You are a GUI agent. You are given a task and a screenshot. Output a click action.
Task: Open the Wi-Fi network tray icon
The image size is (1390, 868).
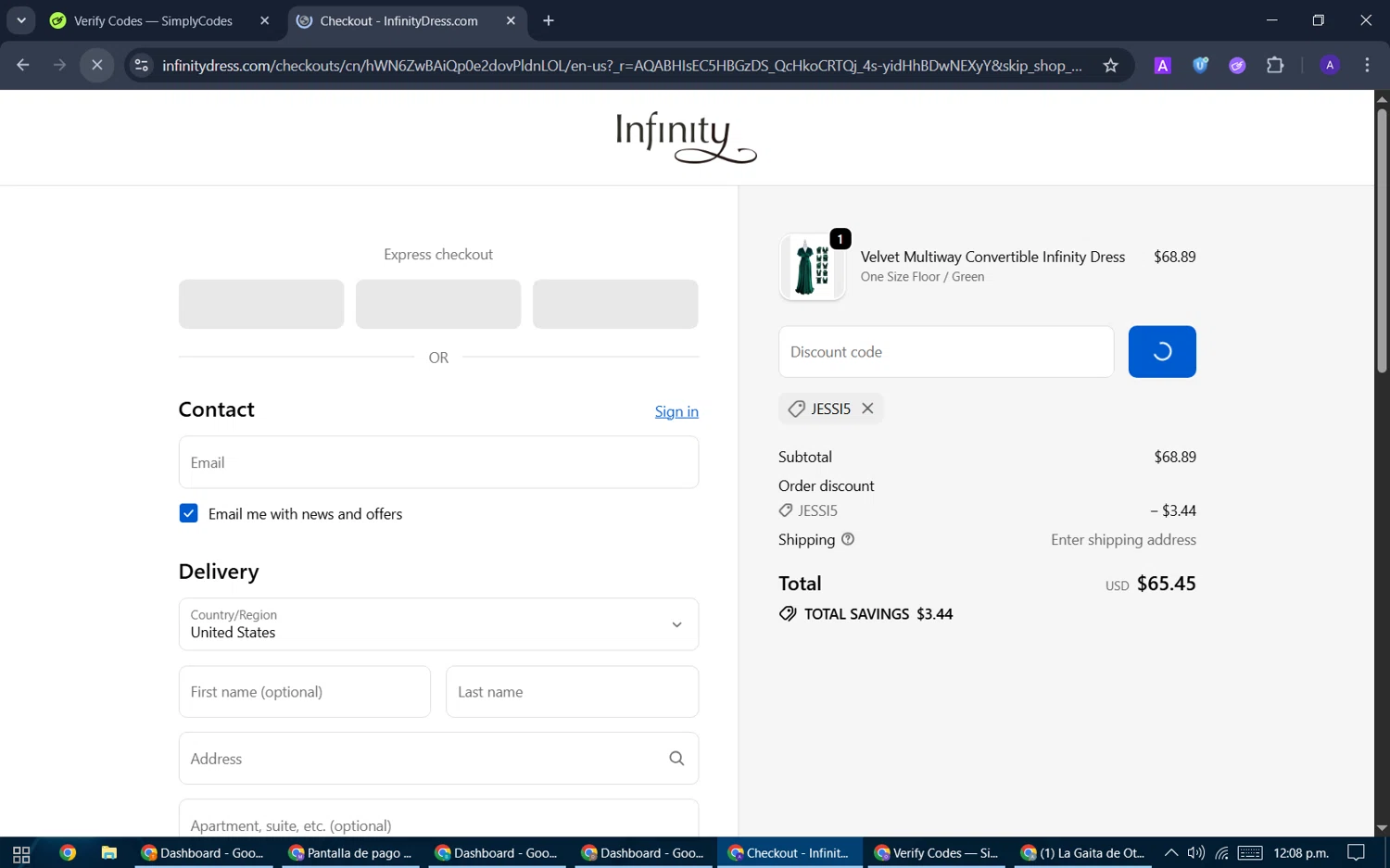click(x=1222, y=853)
